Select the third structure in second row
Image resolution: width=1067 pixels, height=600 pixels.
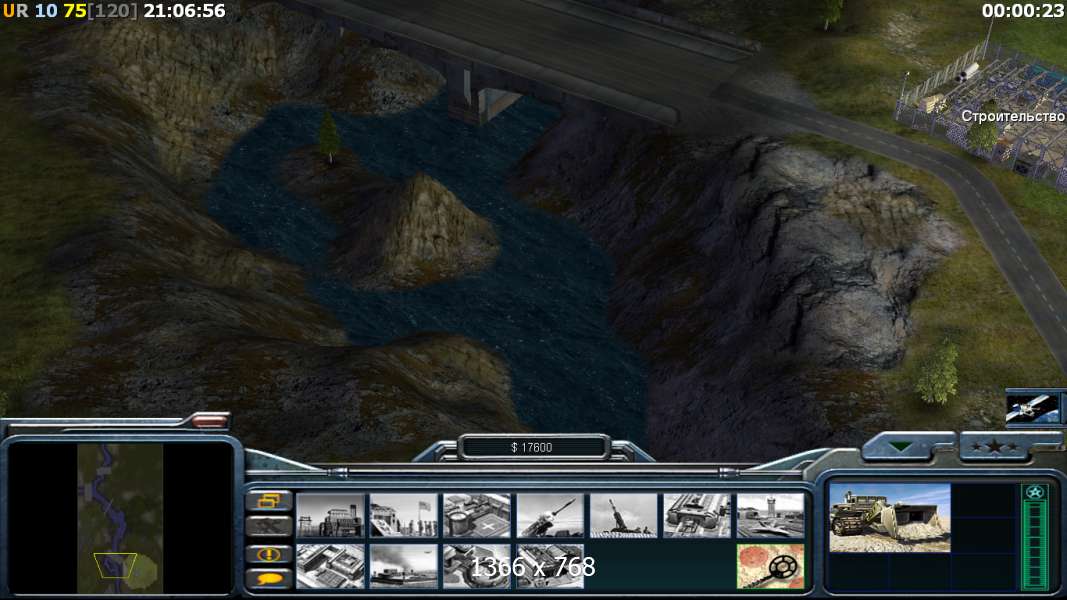point(476,566)
